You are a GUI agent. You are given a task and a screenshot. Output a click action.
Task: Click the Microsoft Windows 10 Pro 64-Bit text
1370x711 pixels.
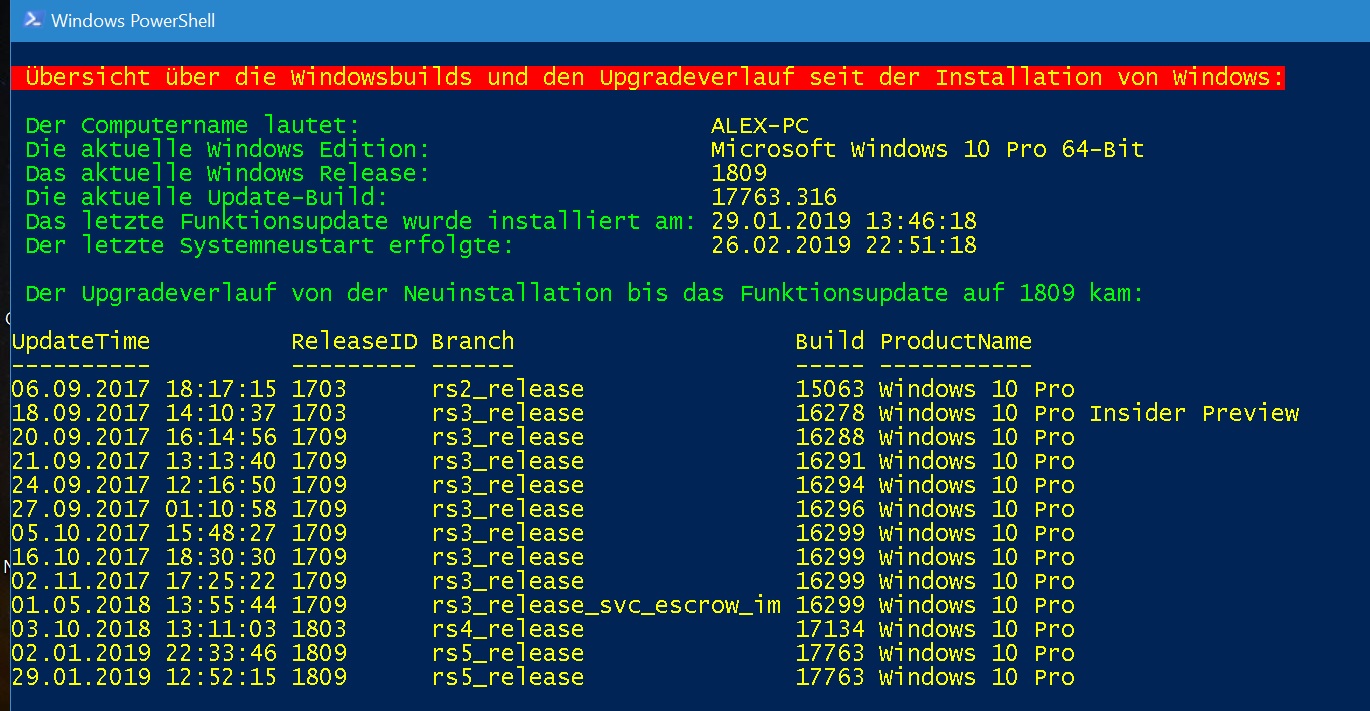(x=927, y=149)
